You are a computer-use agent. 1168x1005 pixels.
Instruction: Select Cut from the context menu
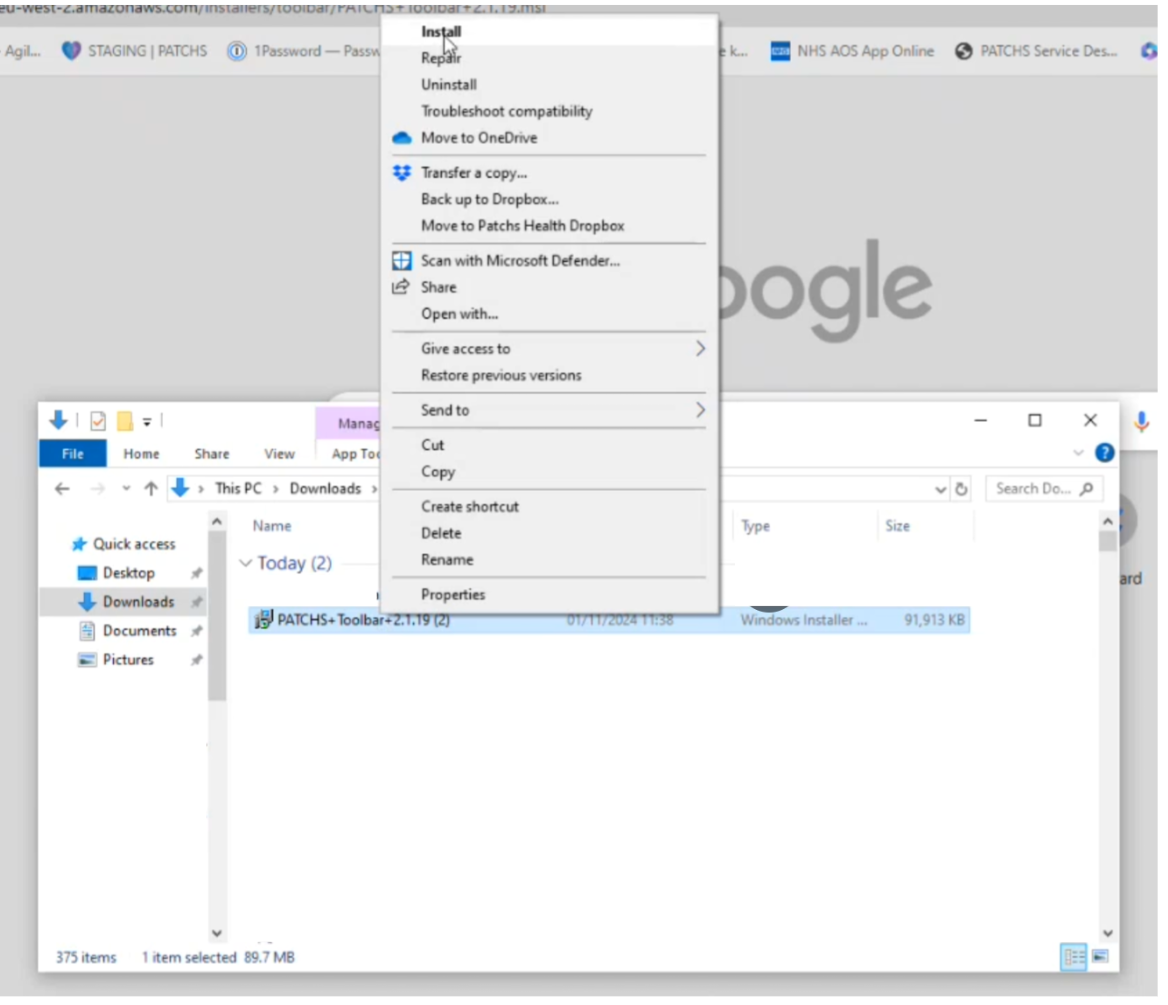tap(432, 446)
